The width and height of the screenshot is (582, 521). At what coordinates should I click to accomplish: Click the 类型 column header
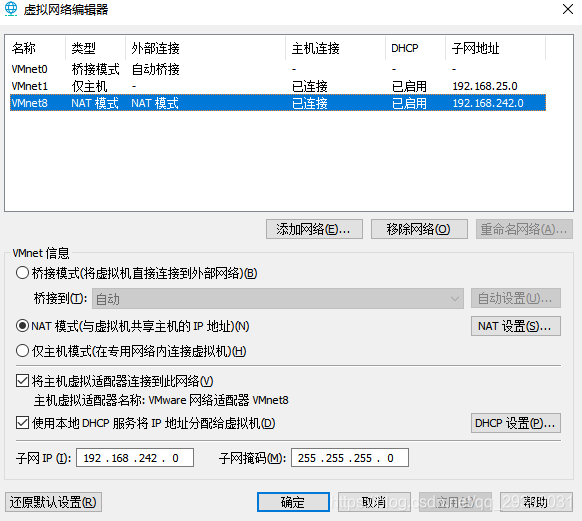click(x=95, y=48)
